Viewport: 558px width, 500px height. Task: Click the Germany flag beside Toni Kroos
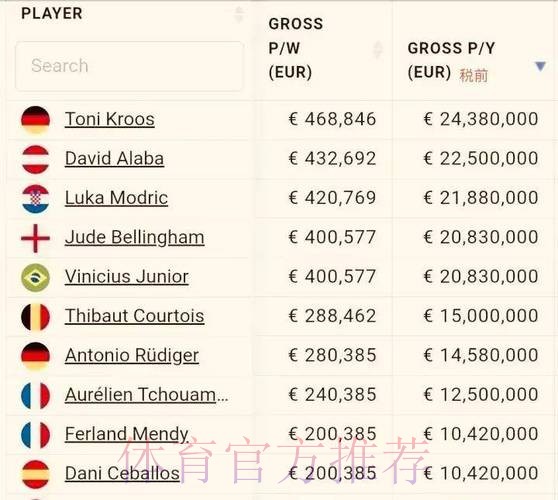[35, 120]
